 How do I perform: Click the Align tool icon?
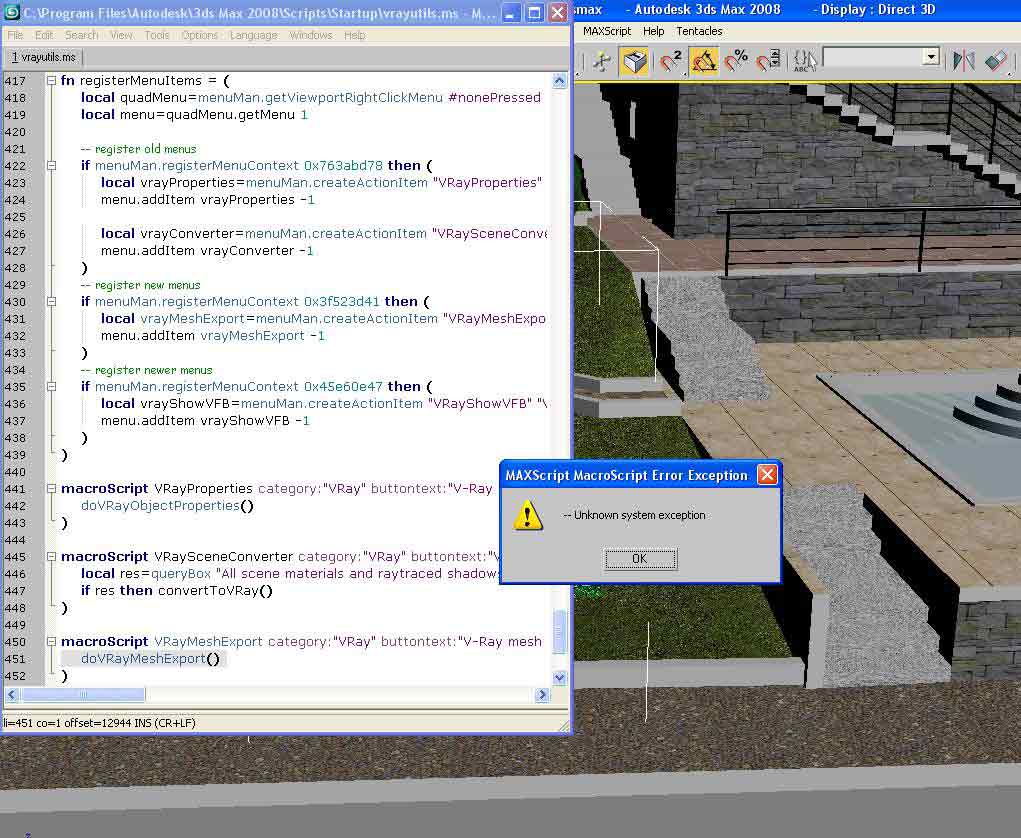click(x=996, y=61)
